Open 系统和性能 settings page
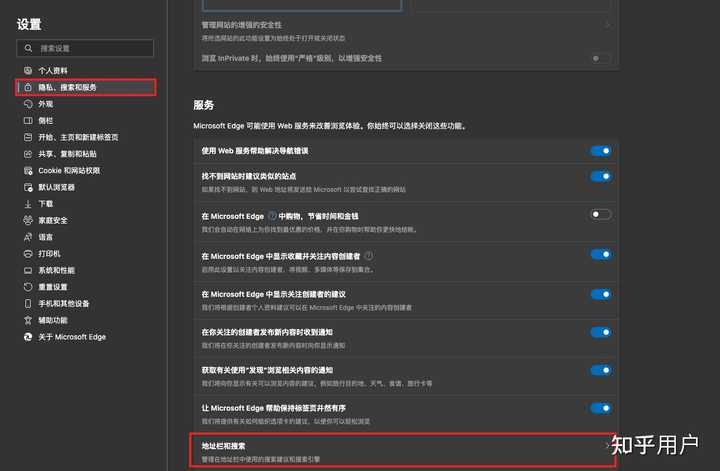Screen dimensions: 720x471 56,270
